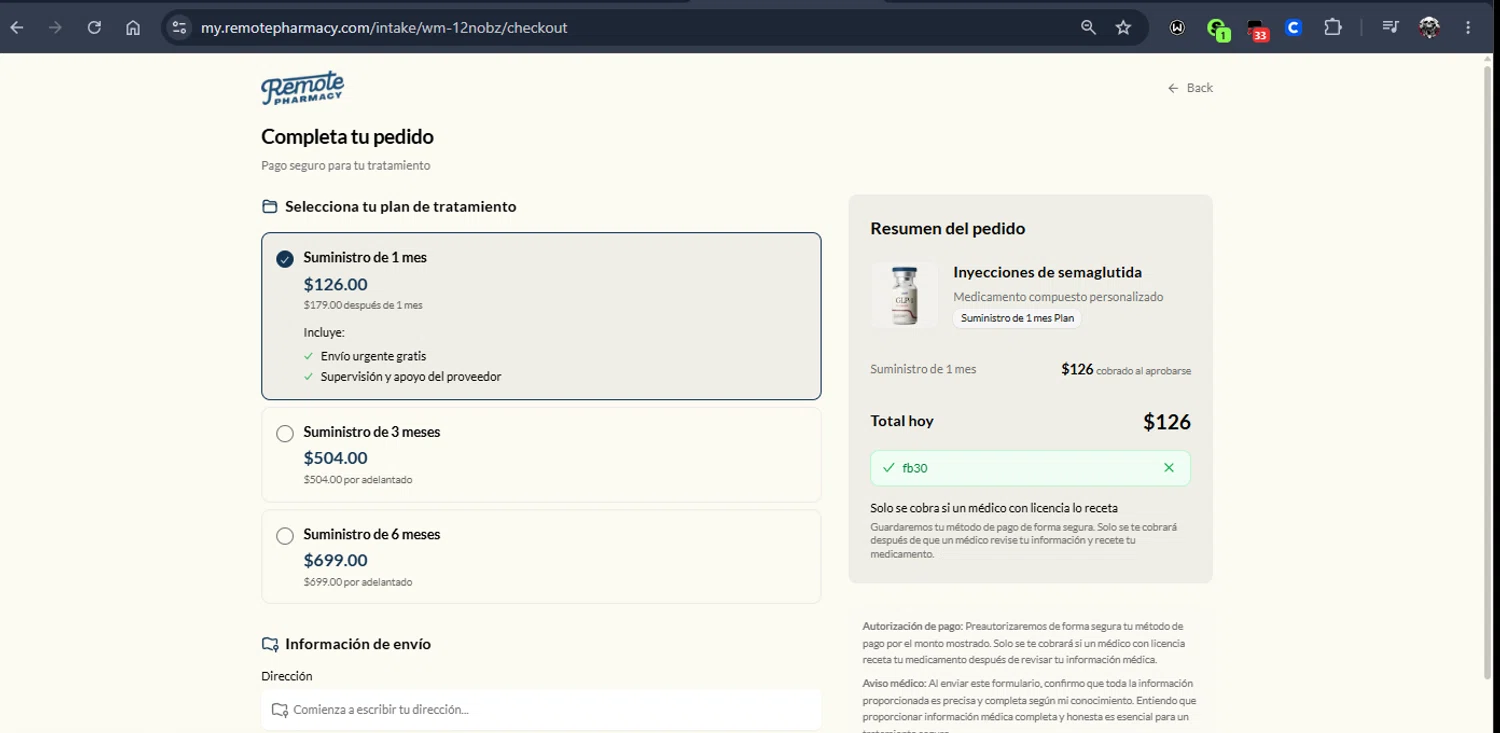Click the Remote Pharmacy logo
This screenshot has height=733, width=1500.
click(x=302, y=88)
